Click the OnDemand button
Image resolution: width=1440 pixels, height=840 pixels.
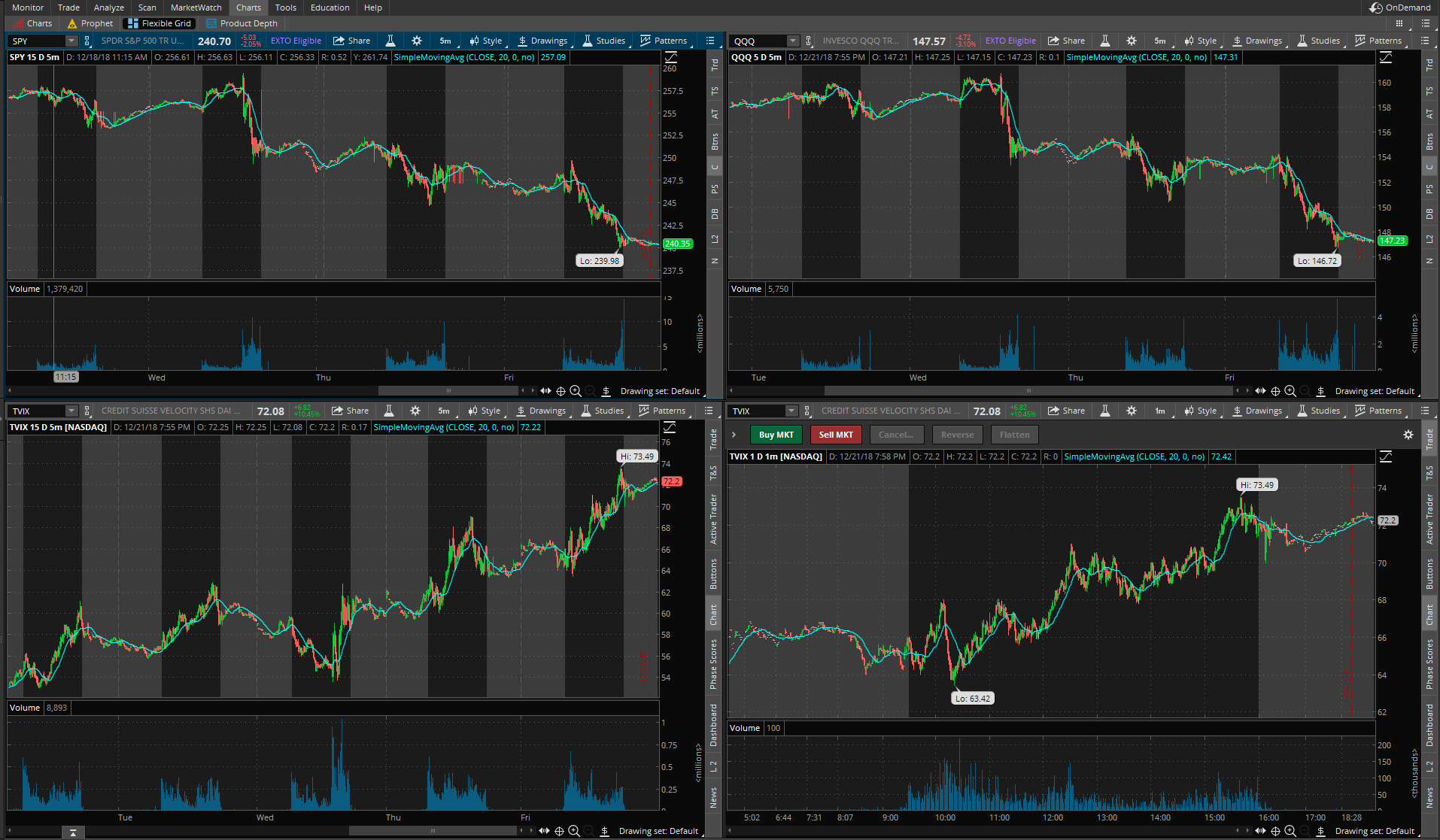pyautogui.click(x=1400, y=8)
